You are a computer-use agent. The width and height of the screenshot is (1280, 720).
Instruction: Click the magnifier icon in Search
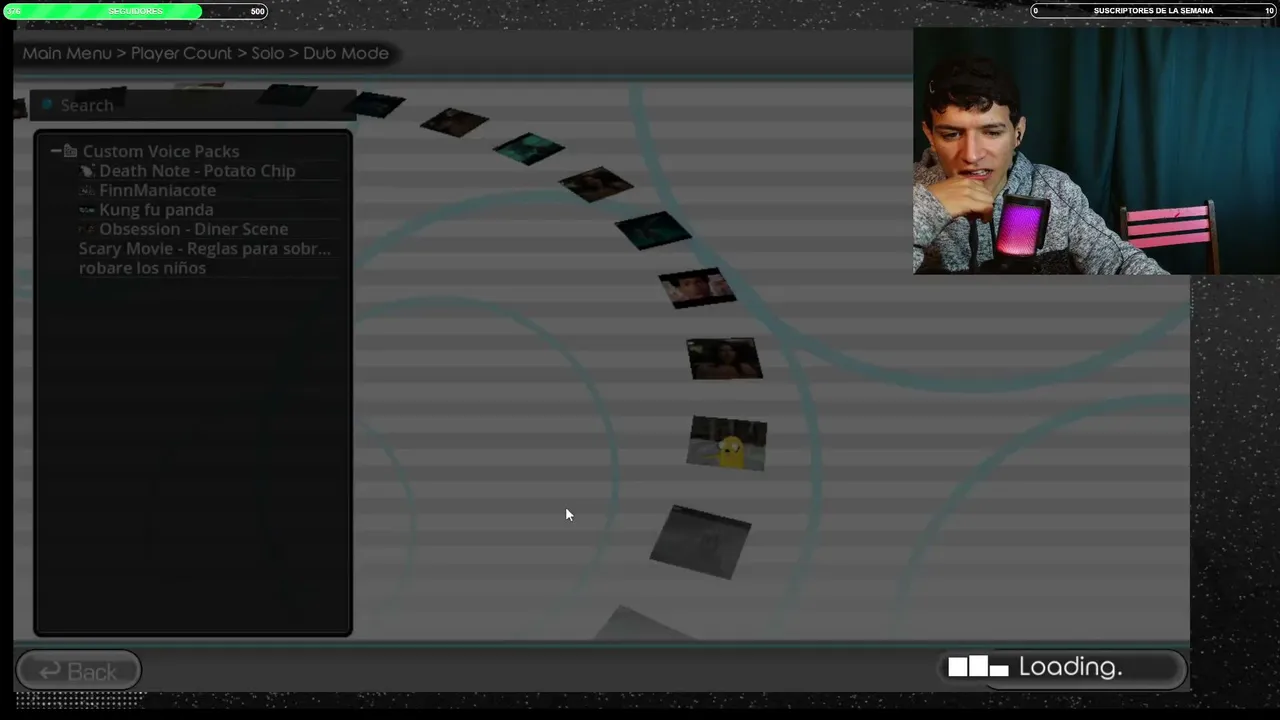click(46, 105)
